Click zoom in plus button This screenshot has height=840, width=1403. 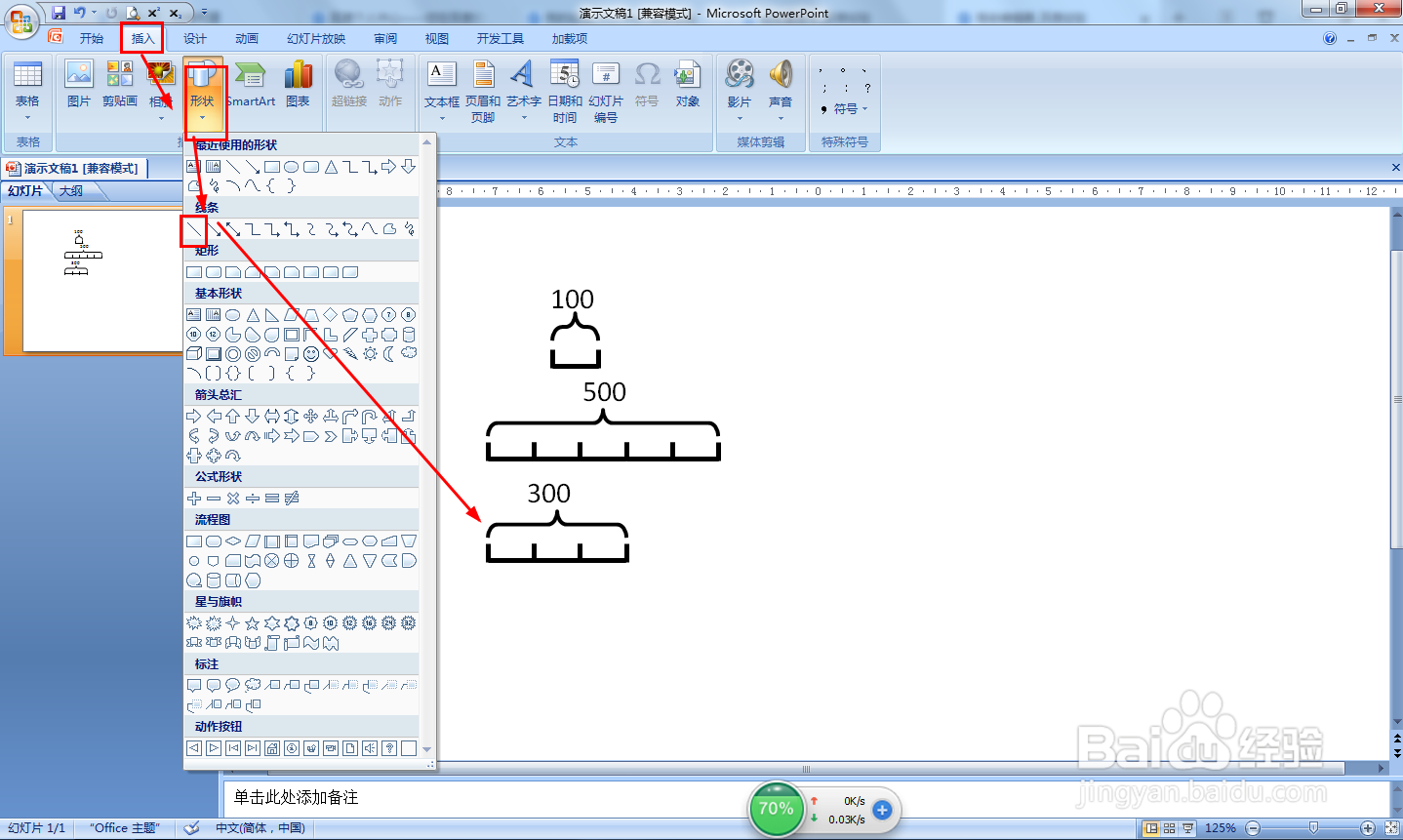pos(1368,828)
